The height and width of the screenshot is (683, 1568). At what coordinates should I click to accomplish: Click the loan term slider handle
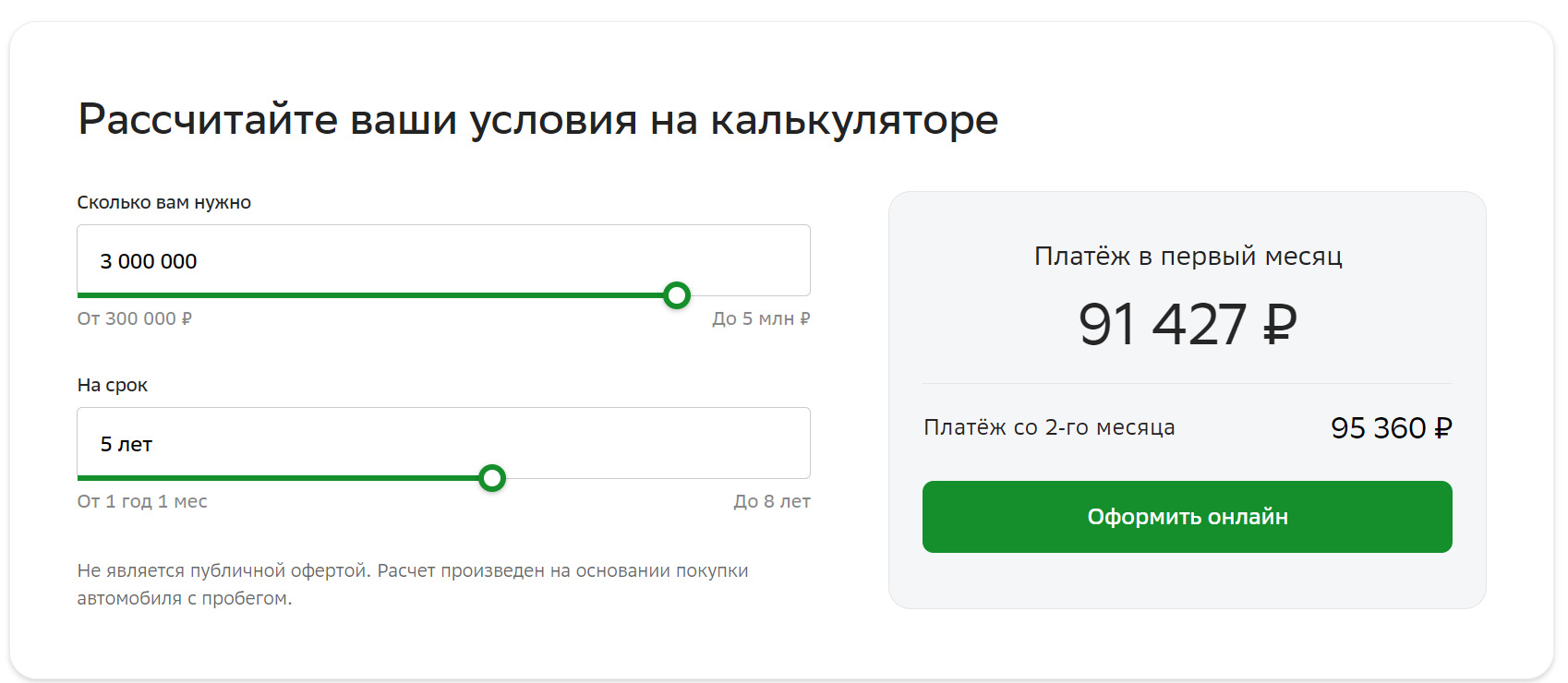tap(492, 478)
